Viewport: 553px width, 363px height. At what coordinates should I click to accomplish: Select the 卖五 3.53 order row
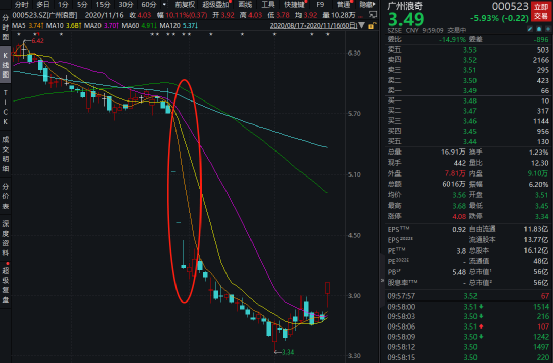tap(468, 50)
